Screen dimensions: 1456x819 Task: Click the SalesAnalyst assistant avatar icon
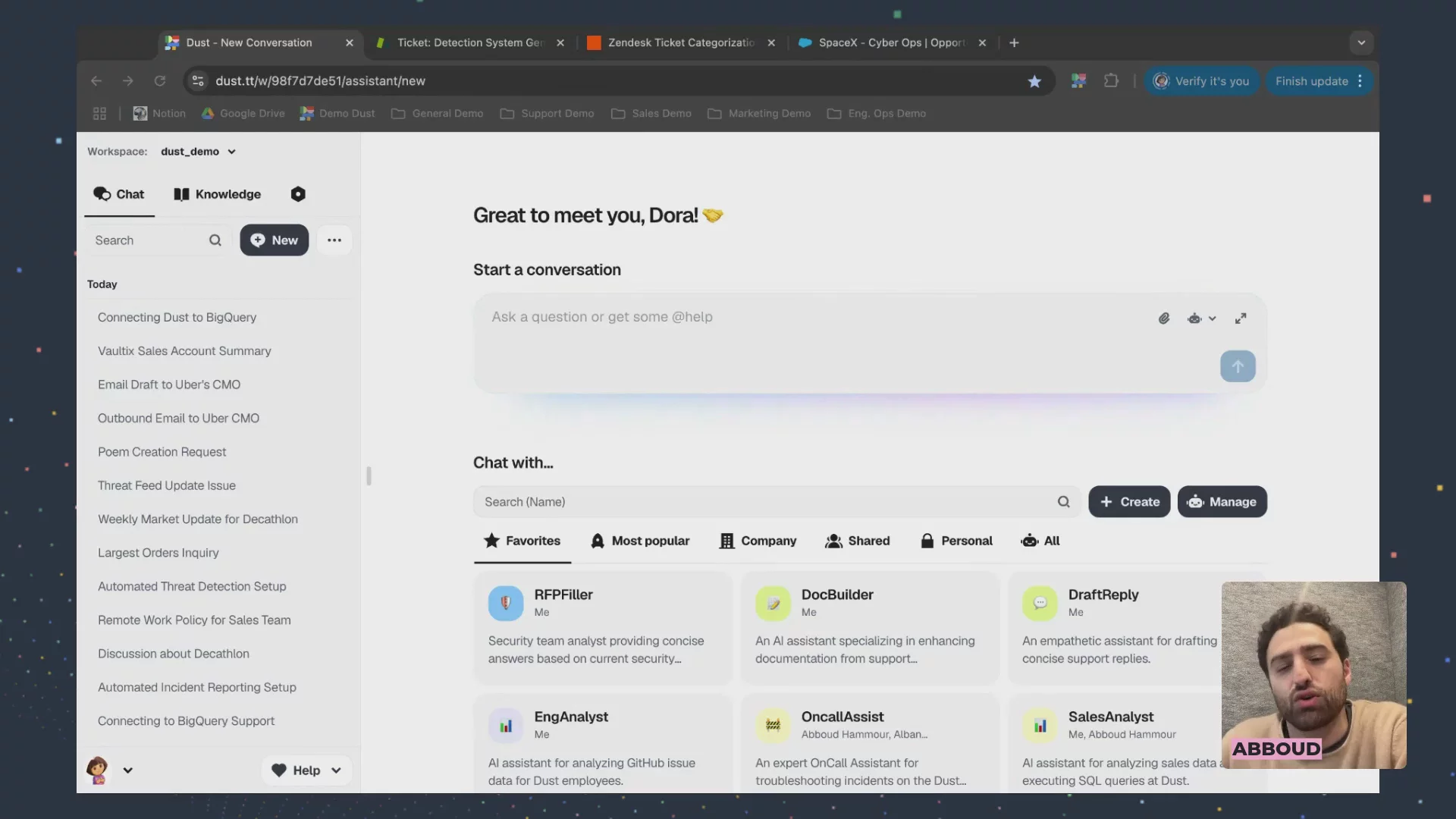[1040, 726]
